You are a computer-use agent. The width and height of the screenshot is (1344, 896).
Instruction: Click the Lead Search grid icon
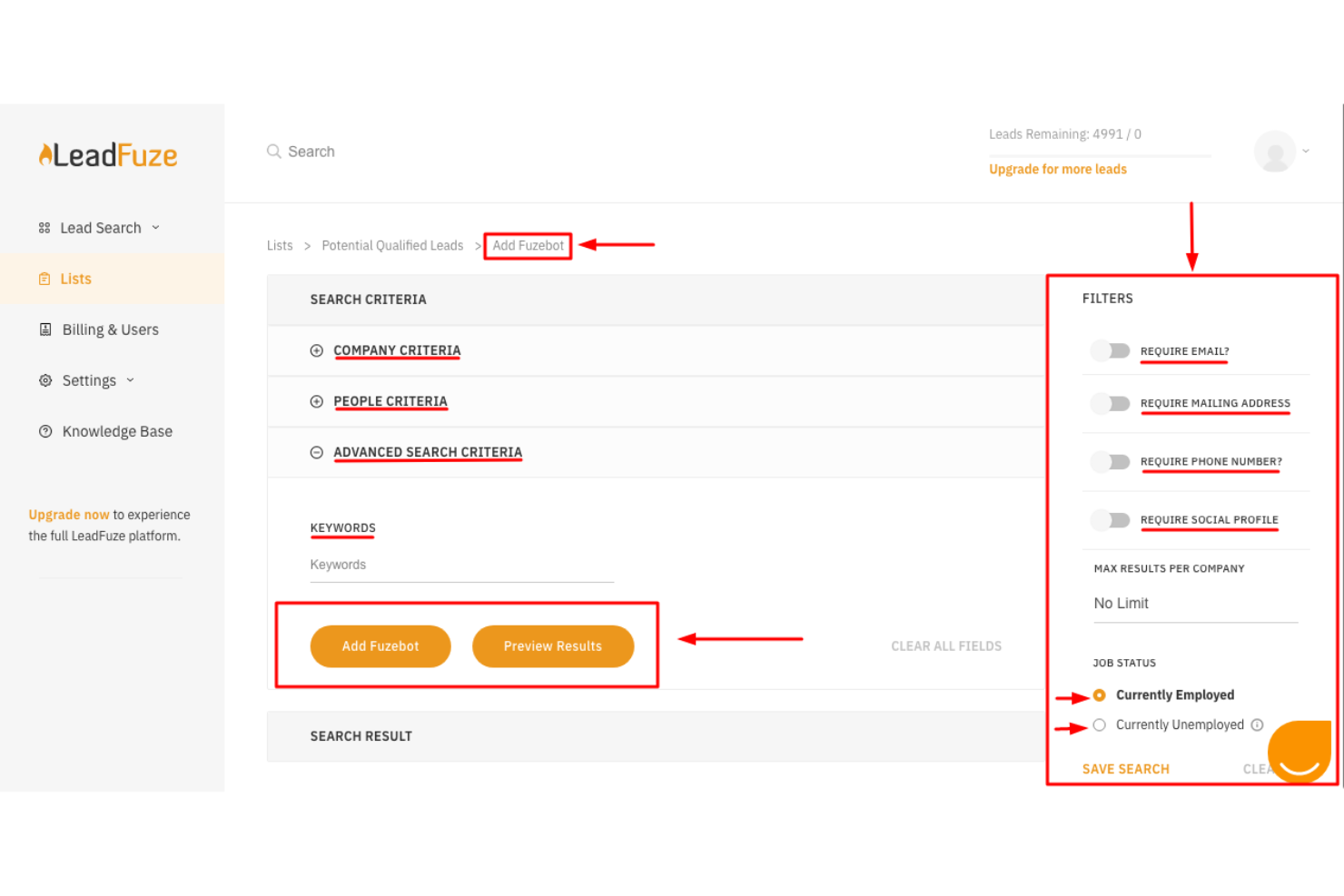point(44,228)
